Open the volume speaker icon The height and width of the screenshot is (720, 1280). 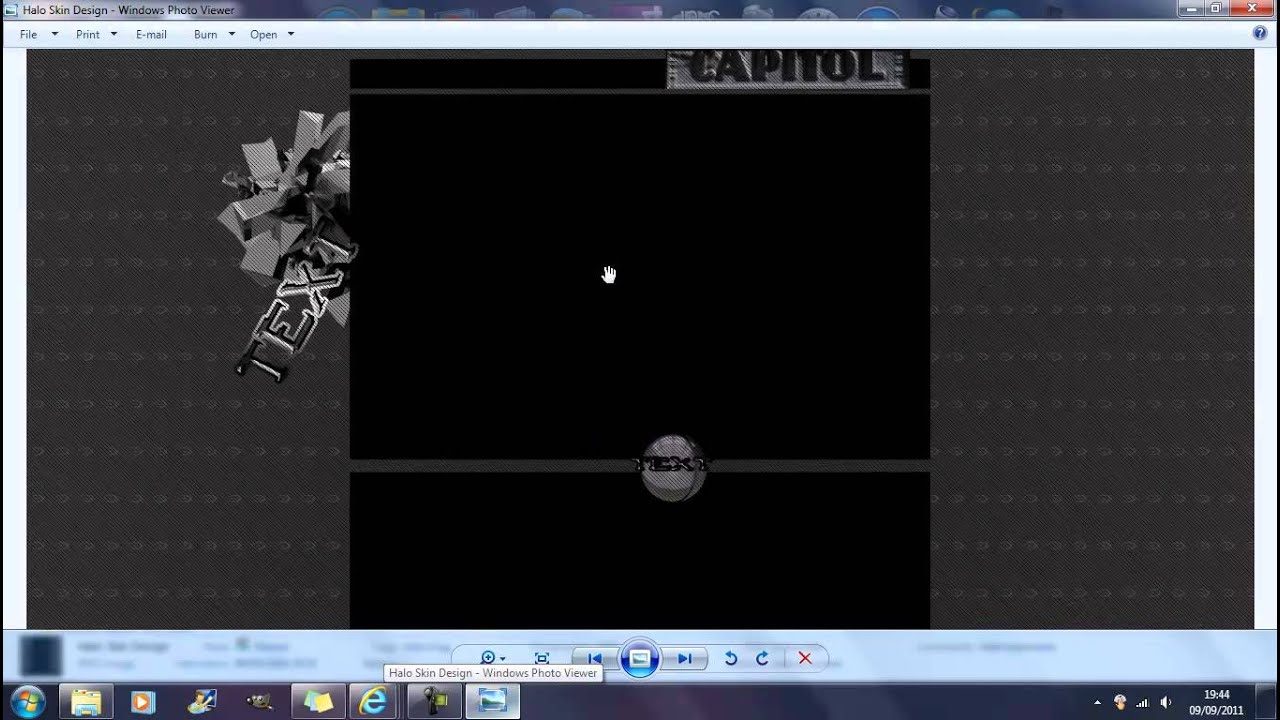(x=1165, y=702)
